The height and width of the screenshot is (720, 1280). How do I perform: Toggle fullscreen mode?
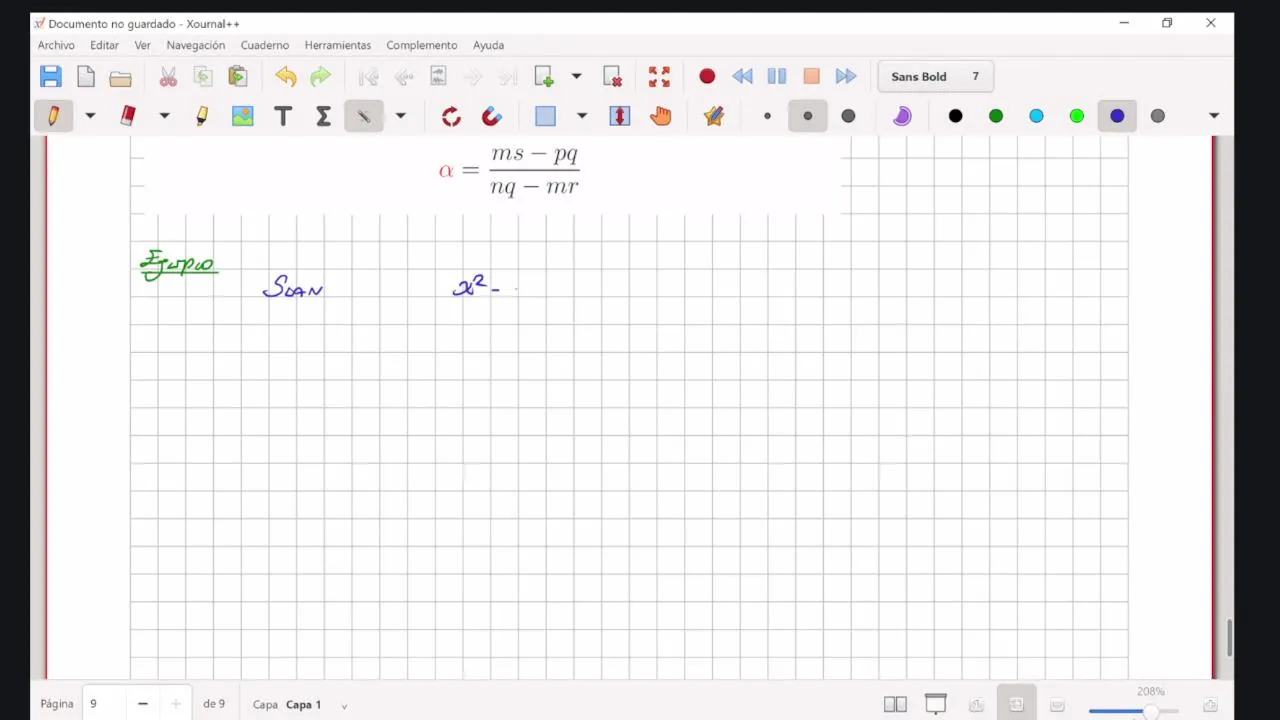coord(659,77)
